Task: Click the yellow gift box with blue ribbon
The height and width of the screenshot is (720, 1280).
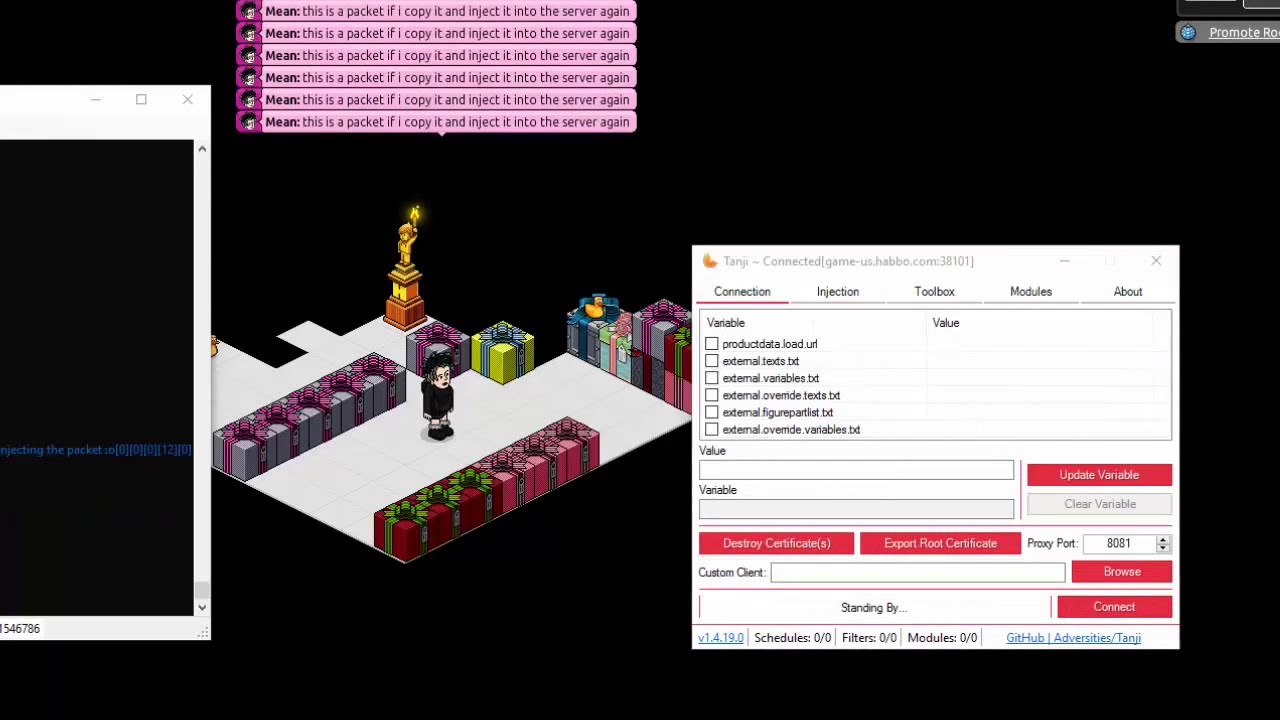Action: (x=503, y=352)
